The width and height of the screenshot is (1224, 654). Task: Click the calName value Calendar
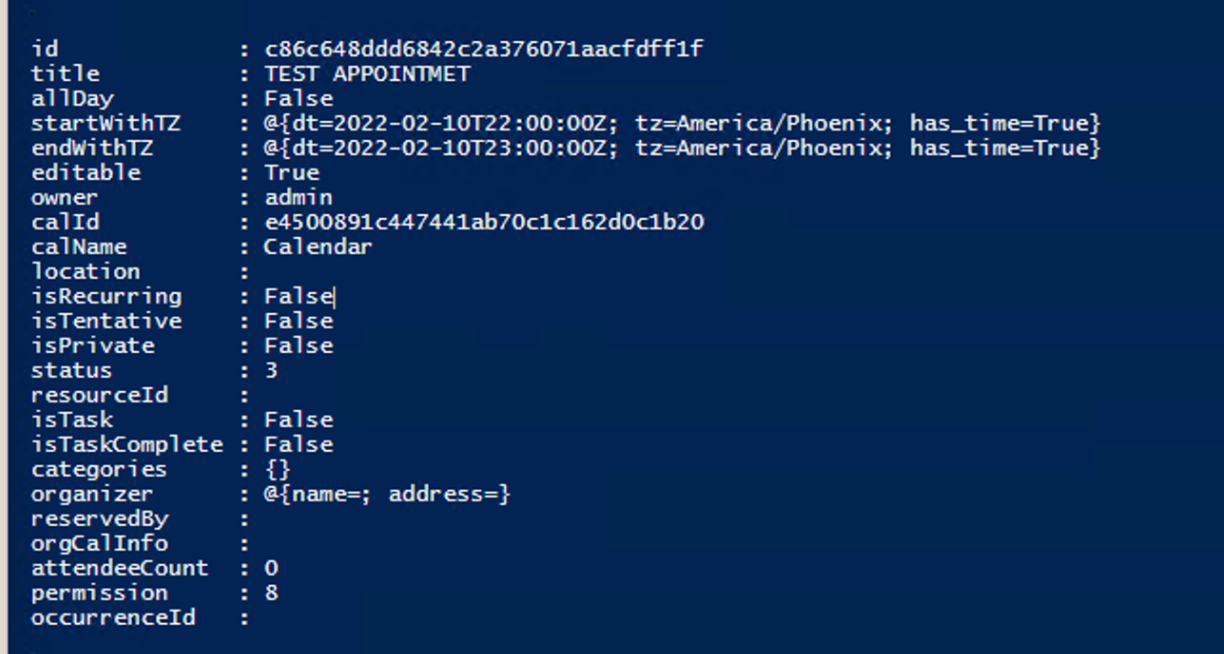pos(318,247)
